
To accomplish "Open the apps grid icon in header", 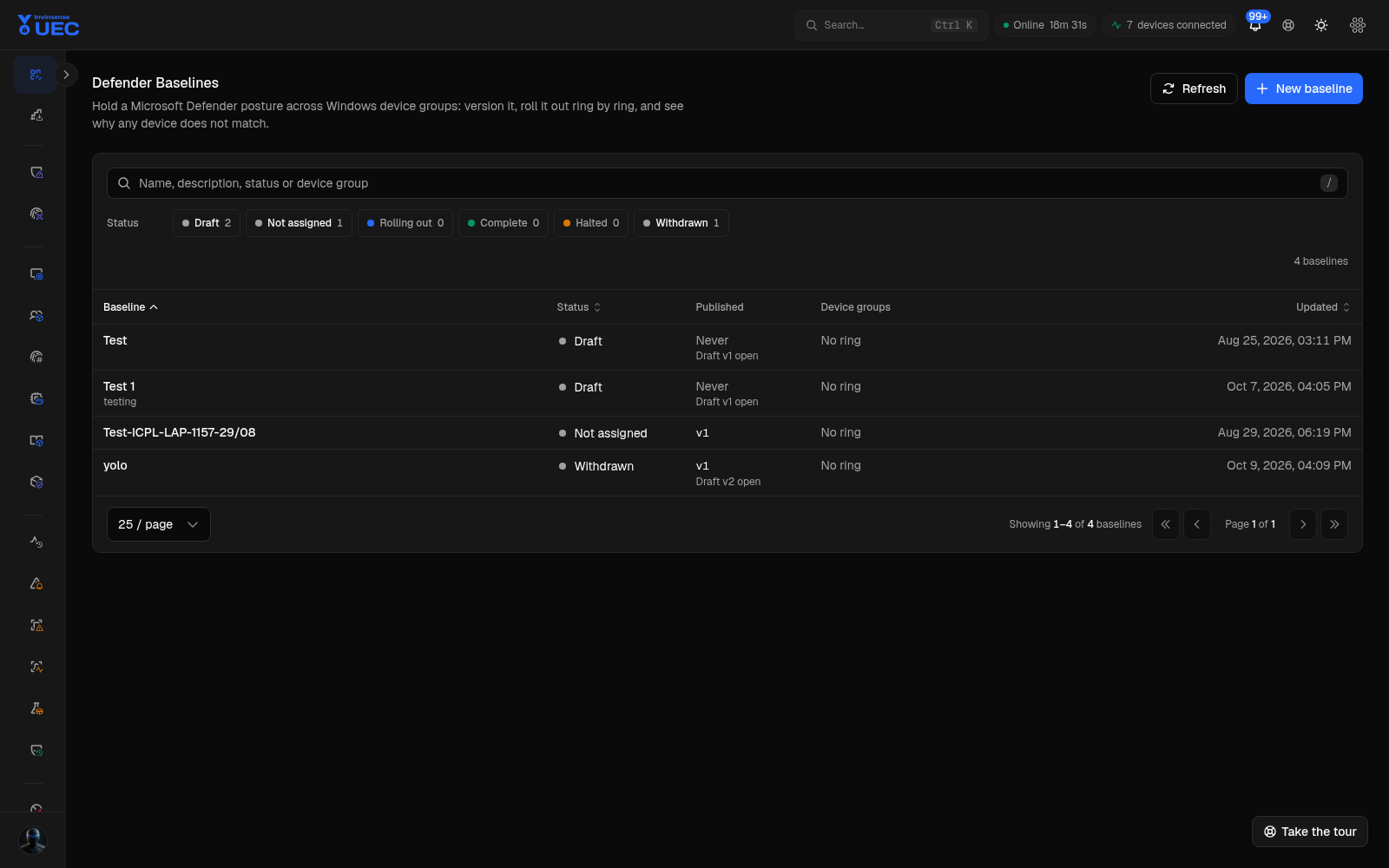I will click(x=1358, y=25).
